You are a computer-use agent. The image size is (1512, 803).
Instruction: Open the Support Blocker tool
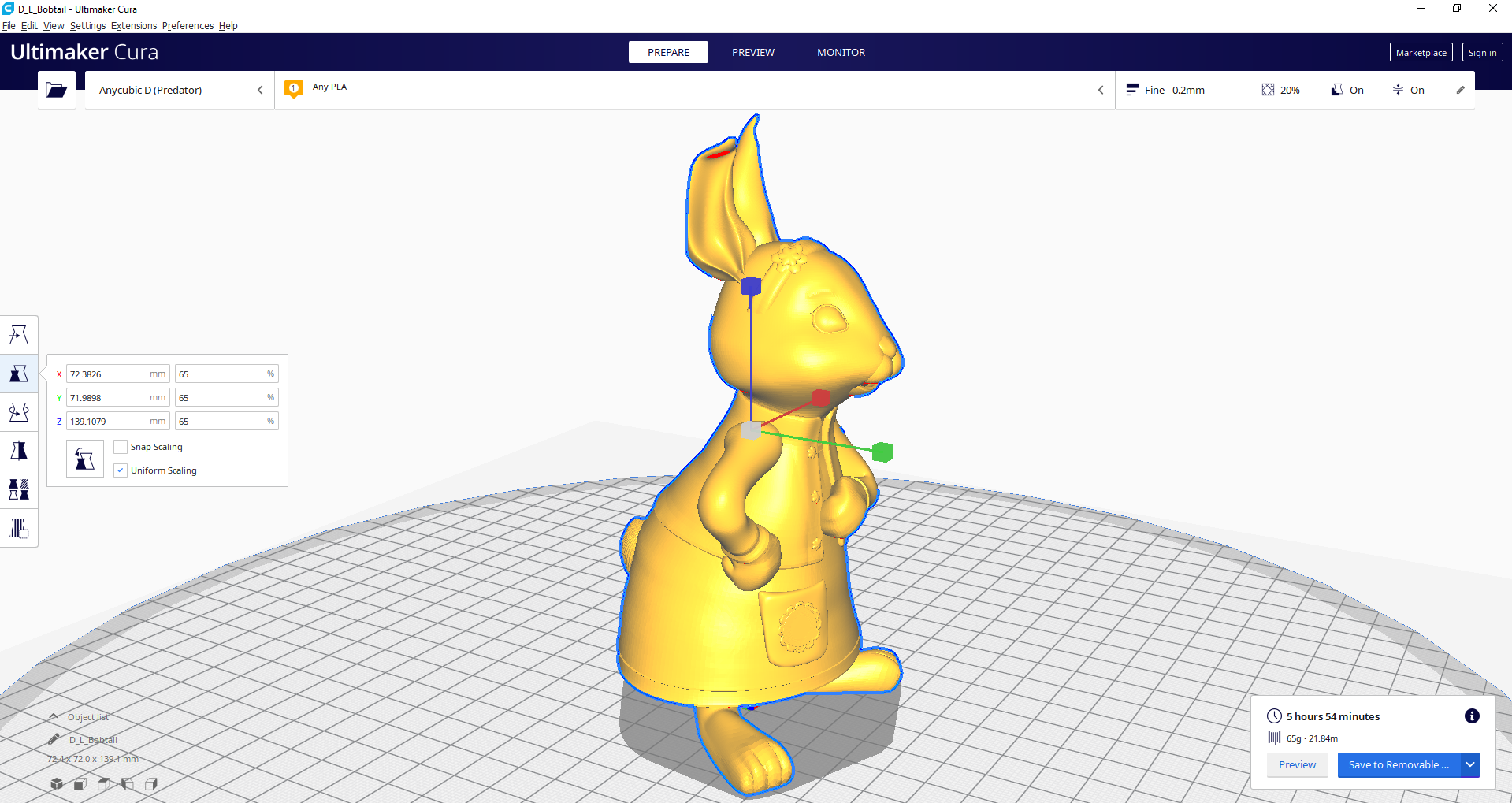pos(19,528)
